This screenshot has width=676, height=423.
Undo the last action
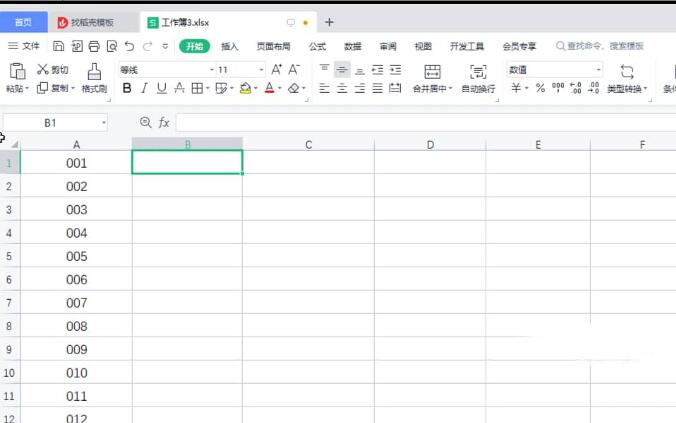129,46
